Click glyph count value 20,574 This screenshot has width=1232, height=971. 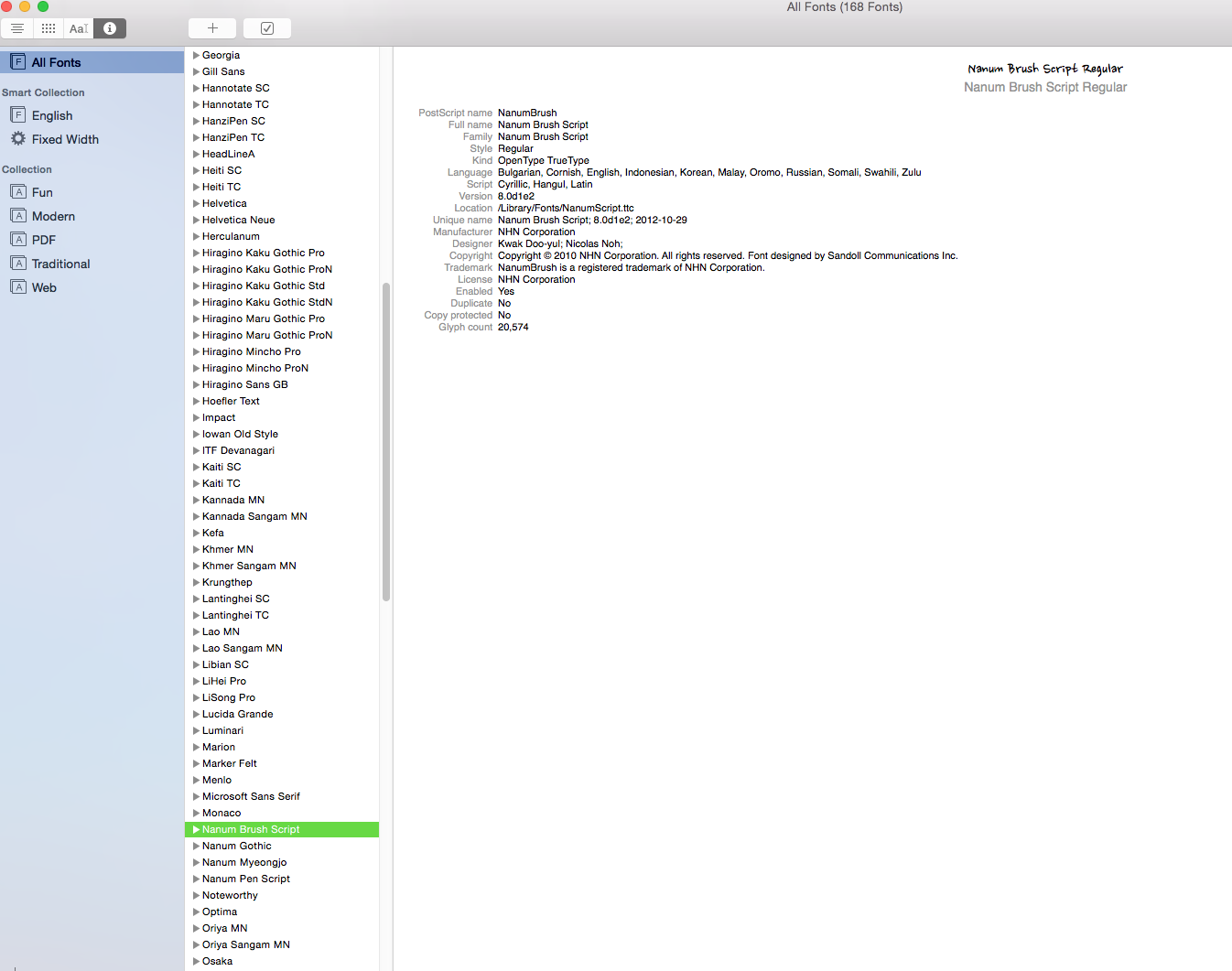click(x=513, y=327)
